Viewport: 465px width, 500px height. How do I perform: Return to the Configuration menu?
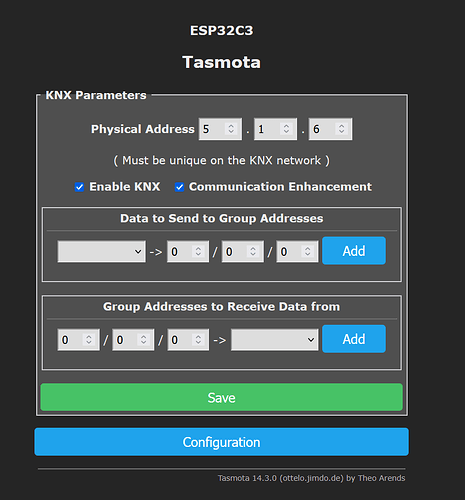pyautogui.click(x=222, y=442)
